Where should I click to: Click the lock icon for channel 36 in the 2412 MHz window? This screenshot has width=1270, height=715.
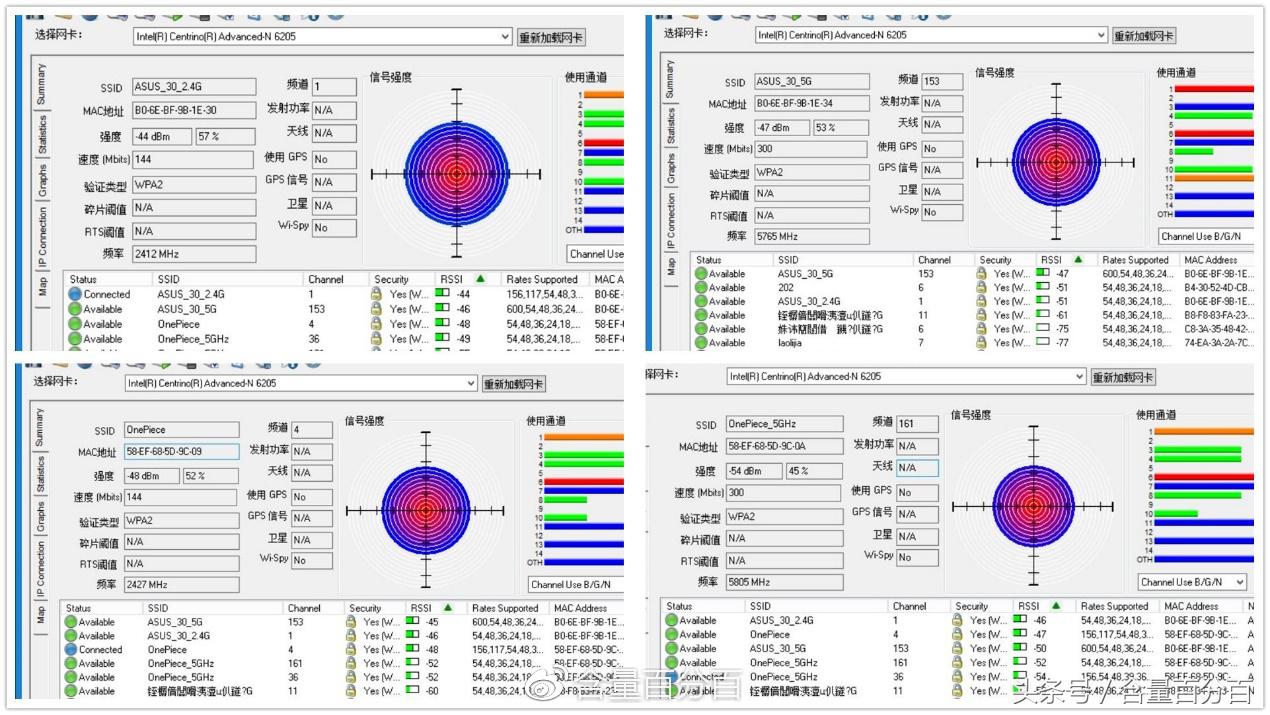[x=376, y=339]
